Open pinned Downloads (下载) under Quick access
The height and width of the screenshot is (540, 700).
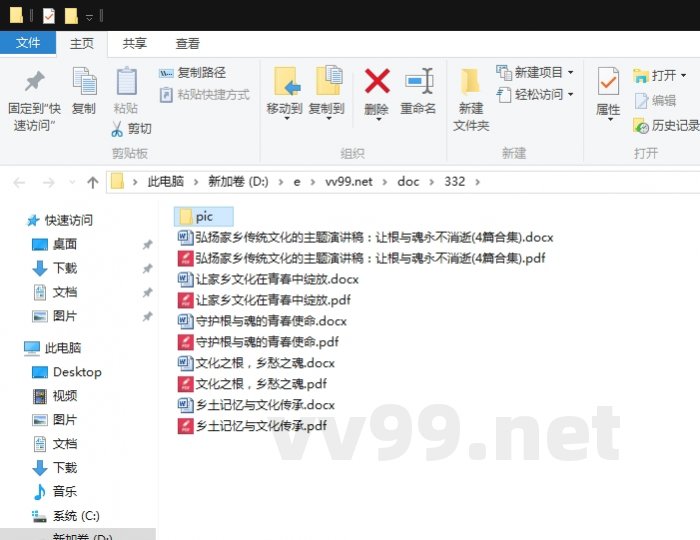pyautogui.click(x=54, y=268)
